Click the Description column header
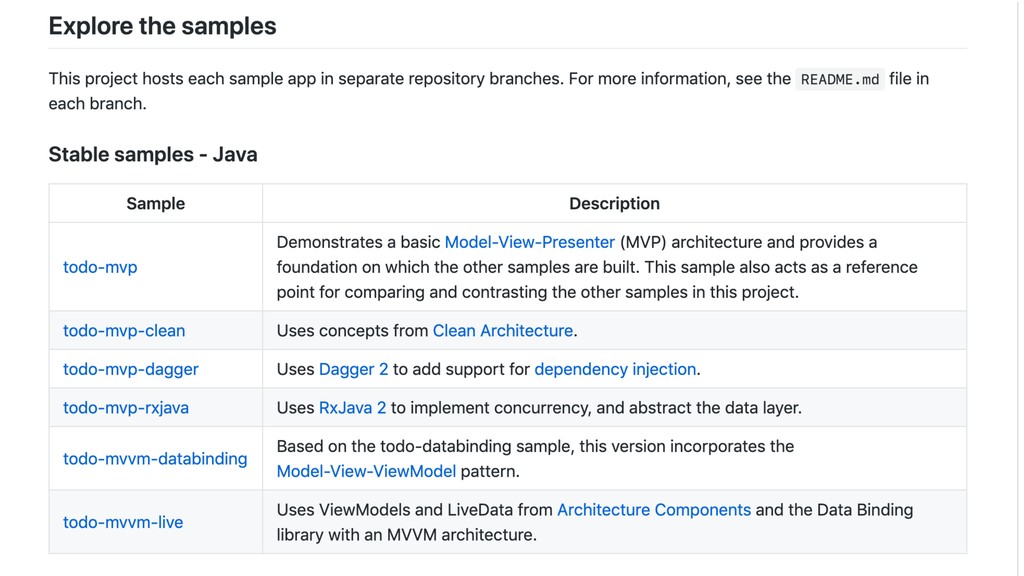 [614, 203]
